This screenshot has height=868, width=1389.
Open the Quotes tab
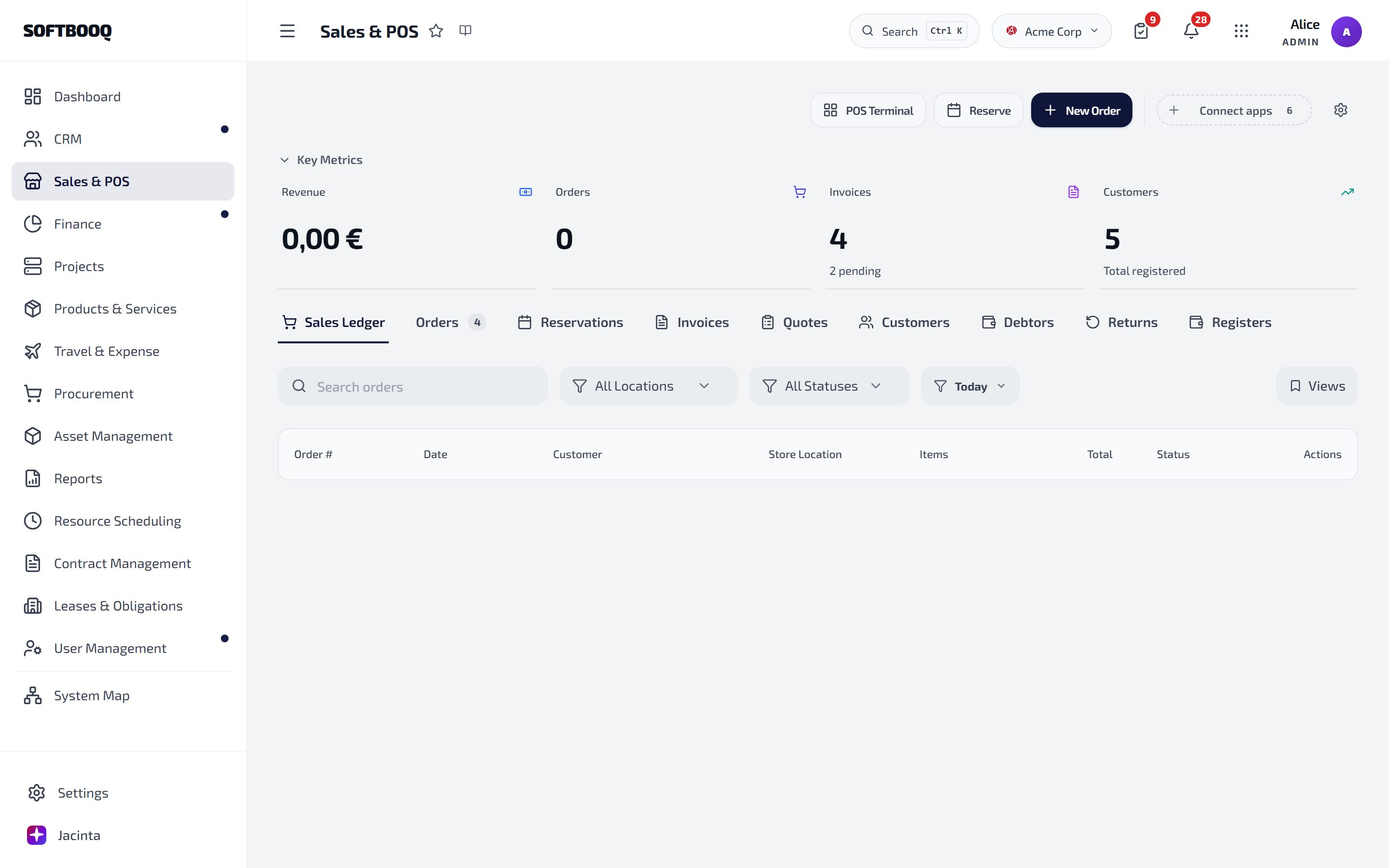click(794, 323)
